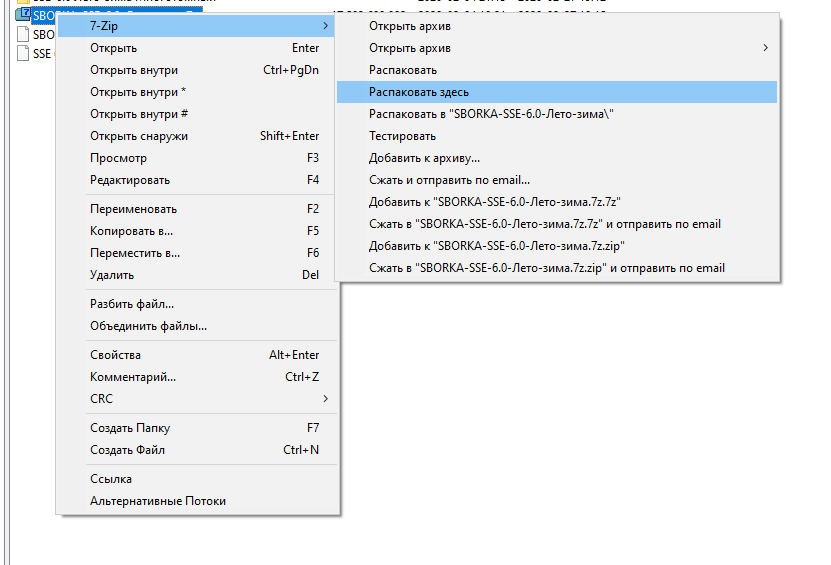
Task: Click the SSE file icon in list
Action: pyautogui.click(x=25, y=54)
